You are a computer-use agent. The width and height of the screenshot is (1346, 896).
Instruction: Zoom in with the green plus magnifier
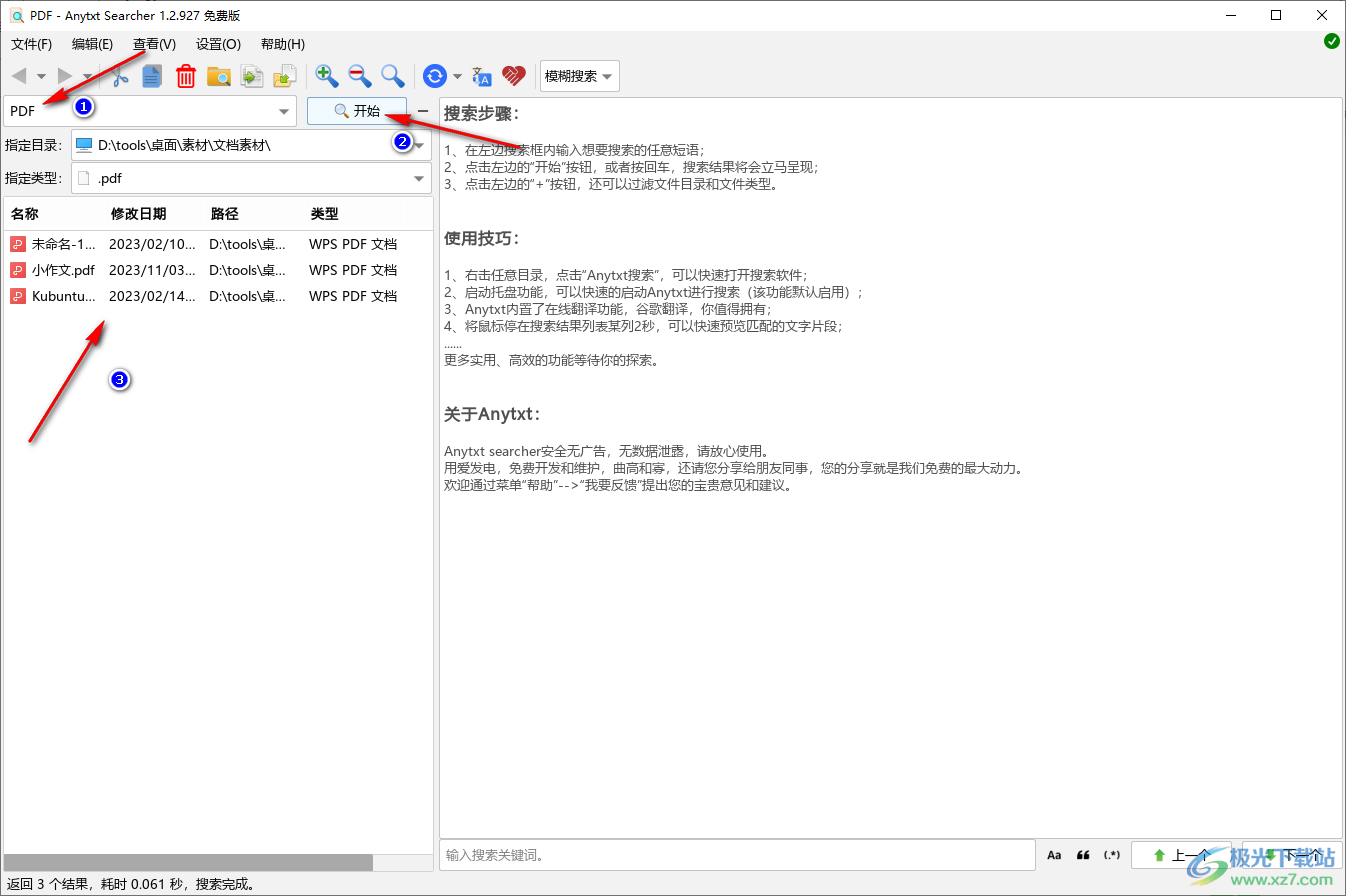[x=327, y=76]
